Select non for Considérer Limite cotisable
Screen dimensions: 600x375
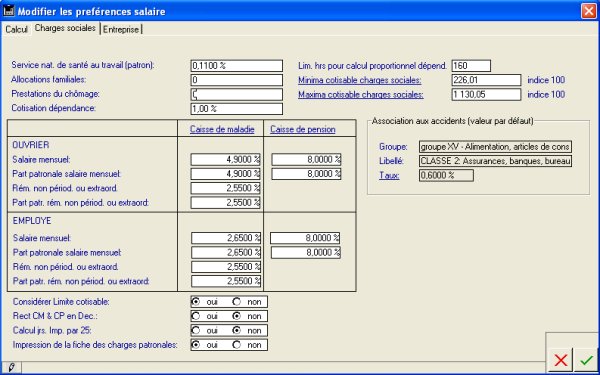point(237,302)
